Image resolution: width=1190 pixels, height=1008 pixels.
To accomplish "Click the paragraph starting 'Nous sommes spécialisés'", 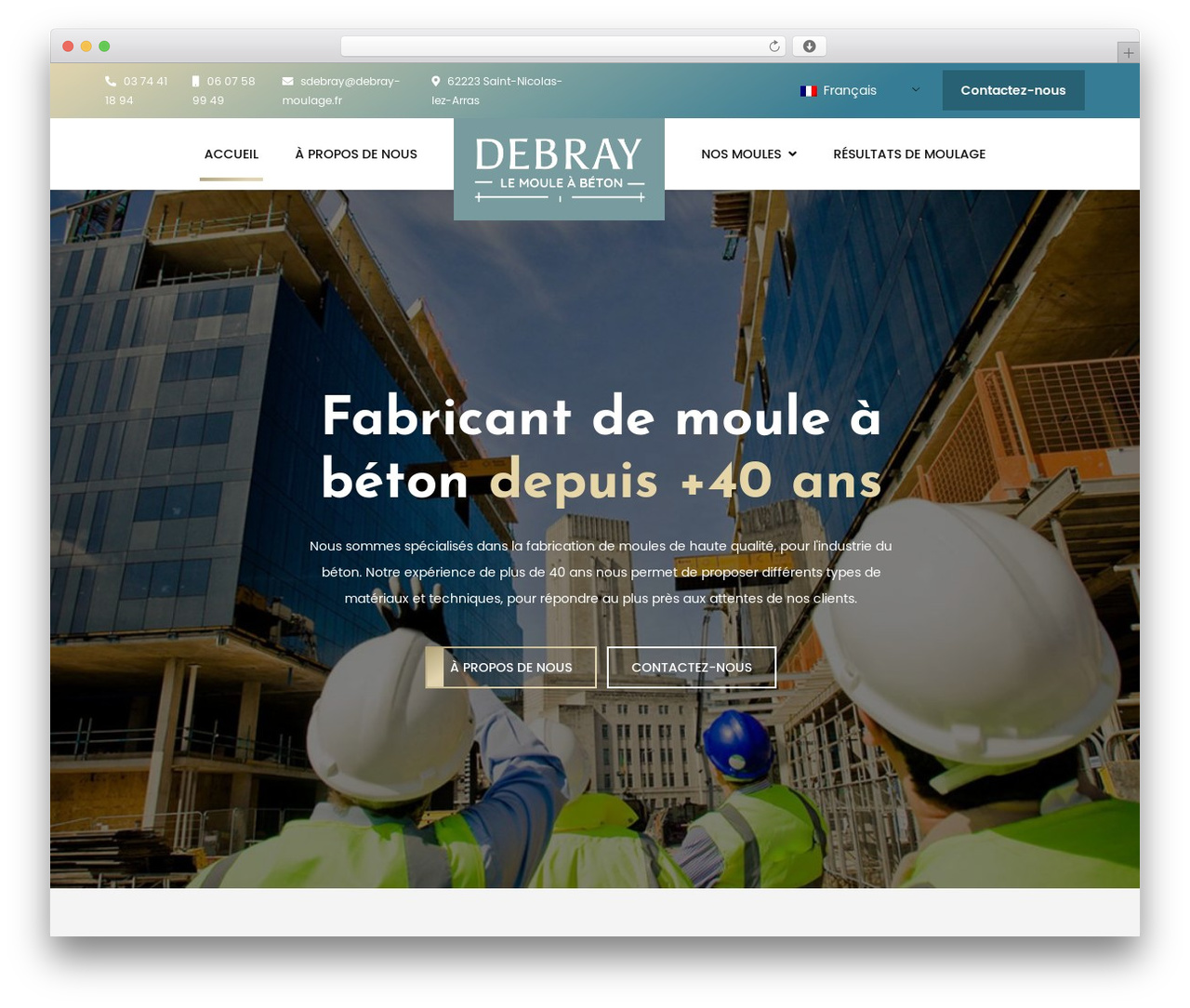I will (x=601, y=572).
